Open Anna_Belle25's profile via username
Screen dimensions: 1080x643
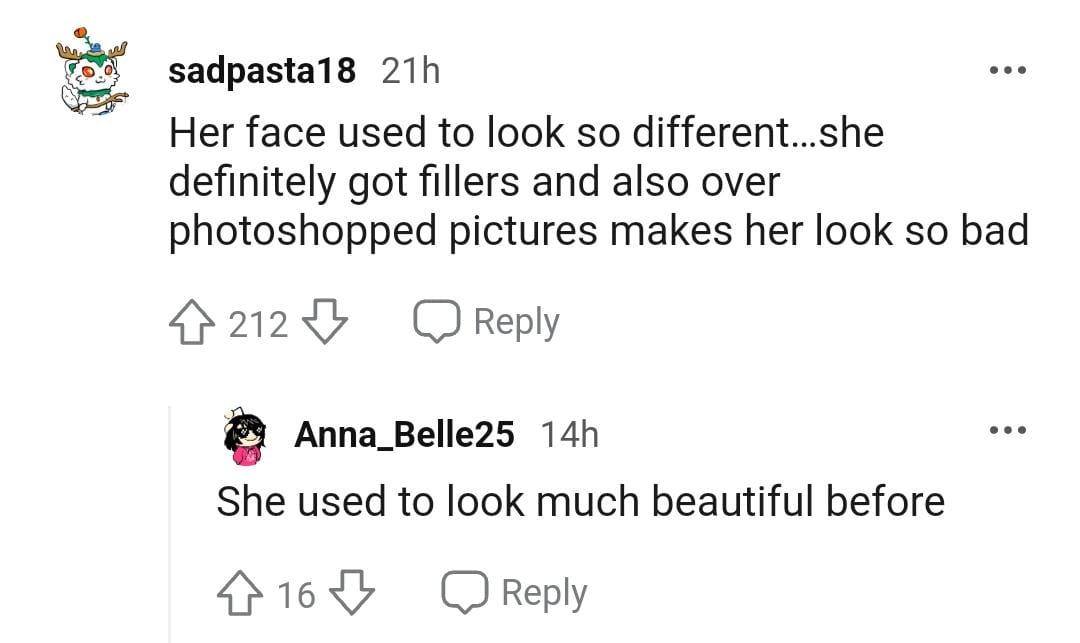404,434
